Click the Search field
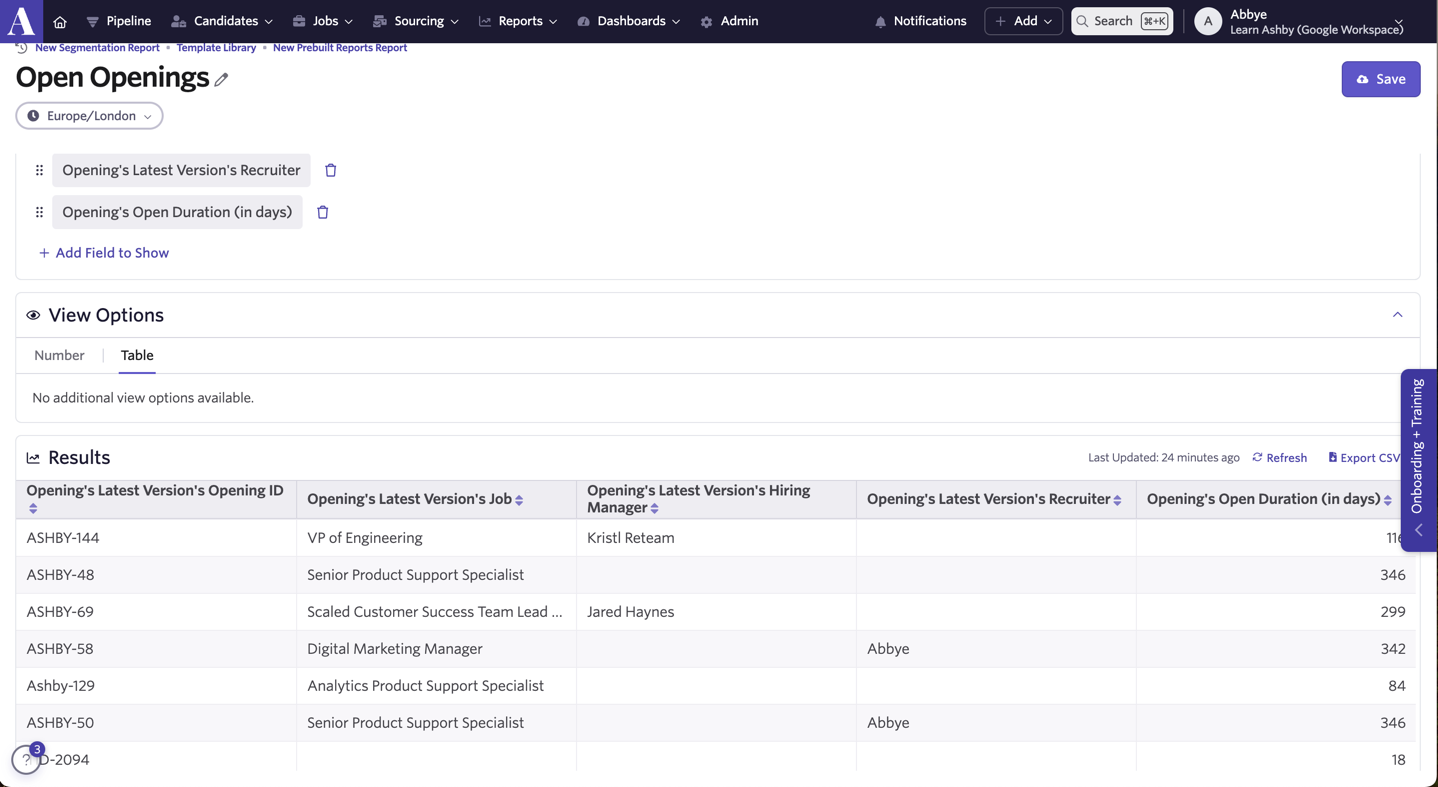This screenshot has width=1438, height=787. point(1122,21)
